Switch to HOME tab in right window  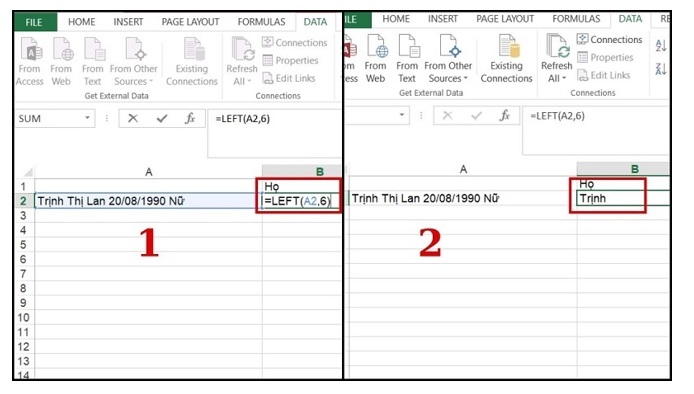tap(396, 19)
